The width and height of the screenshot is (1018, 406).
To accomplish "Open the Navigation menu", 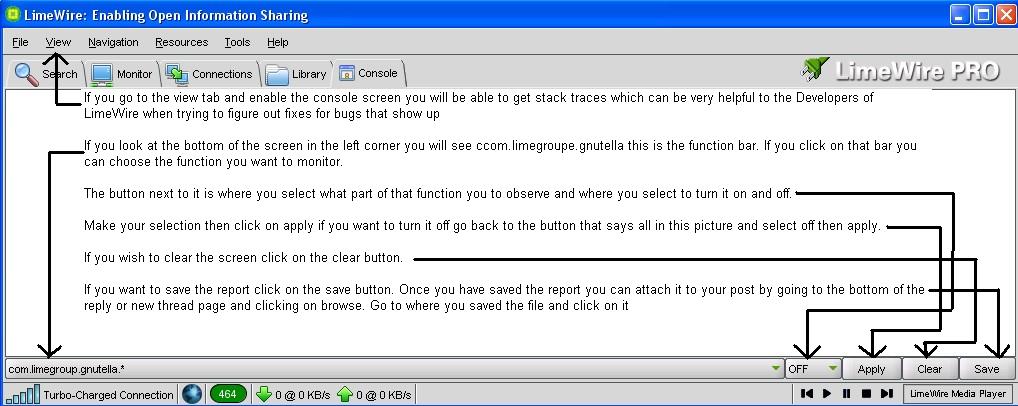I will [x=113, y=42].
